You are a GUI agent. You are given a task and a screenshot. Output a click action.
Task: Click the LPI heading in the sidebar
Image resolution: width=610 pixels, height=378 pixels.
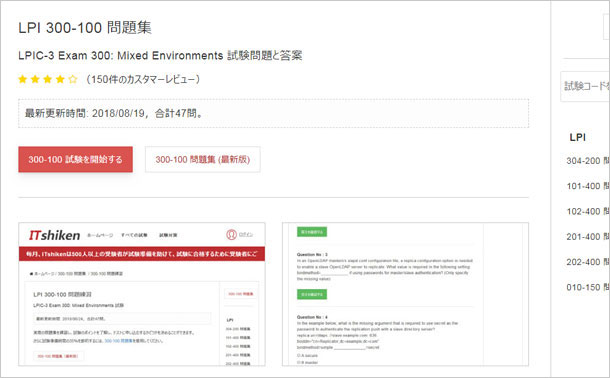(x=578, y=137)
